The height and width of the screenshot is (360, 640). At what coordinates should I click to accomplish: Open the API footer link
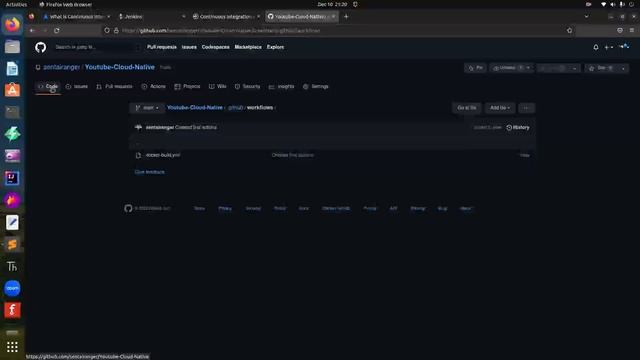tap(393, 208)
